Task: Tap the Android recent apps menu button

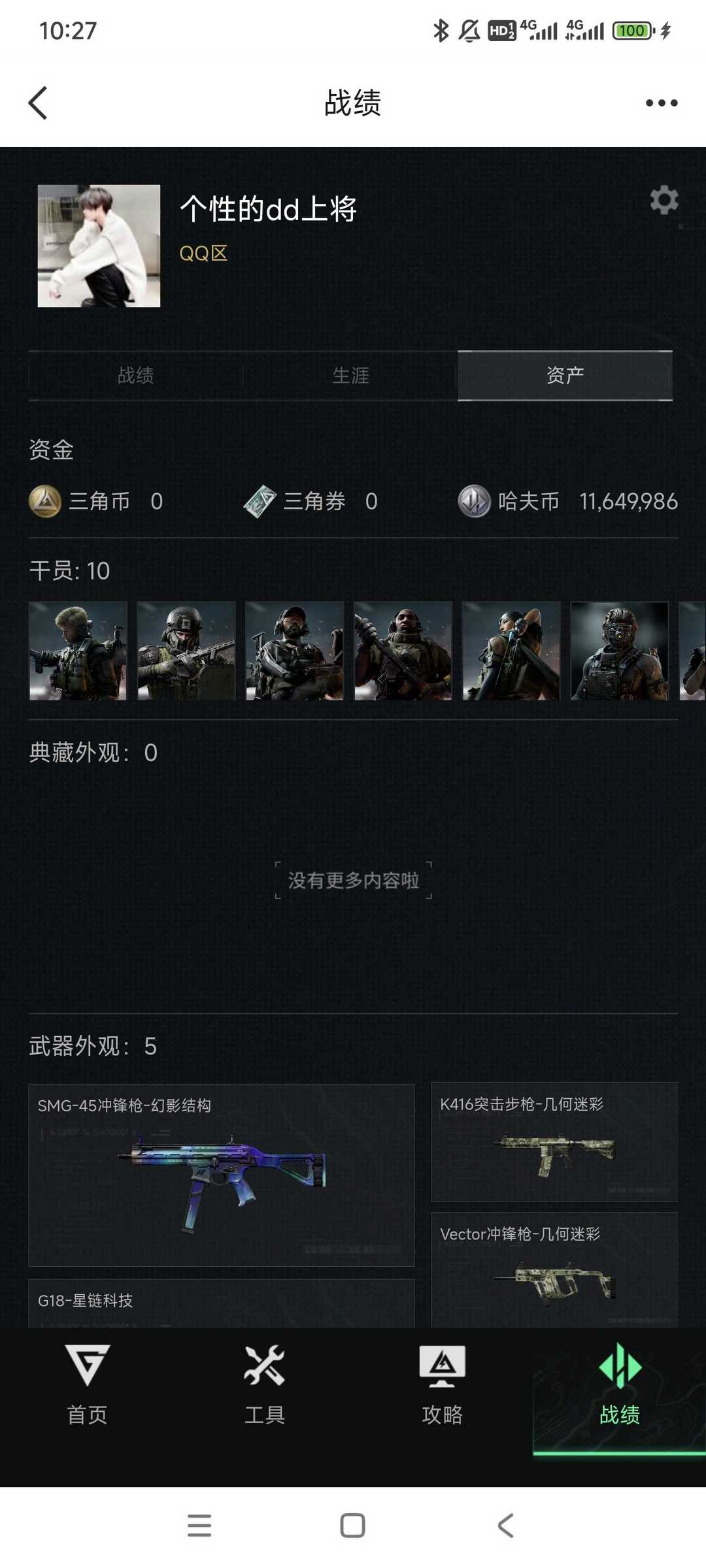Action: click(x=199, y=1526)
